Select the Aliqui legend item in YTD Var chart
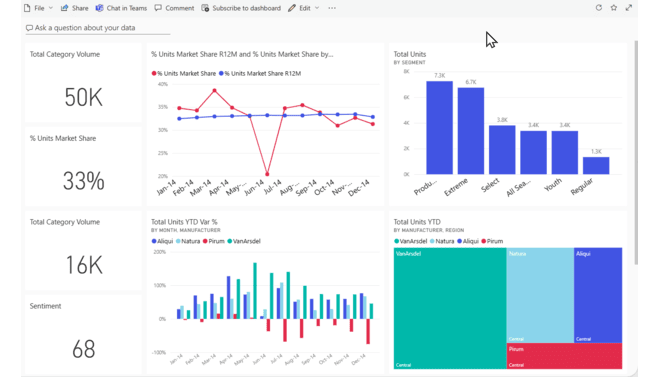The width and height of the screenshot is (660, 377). [162, 241]
